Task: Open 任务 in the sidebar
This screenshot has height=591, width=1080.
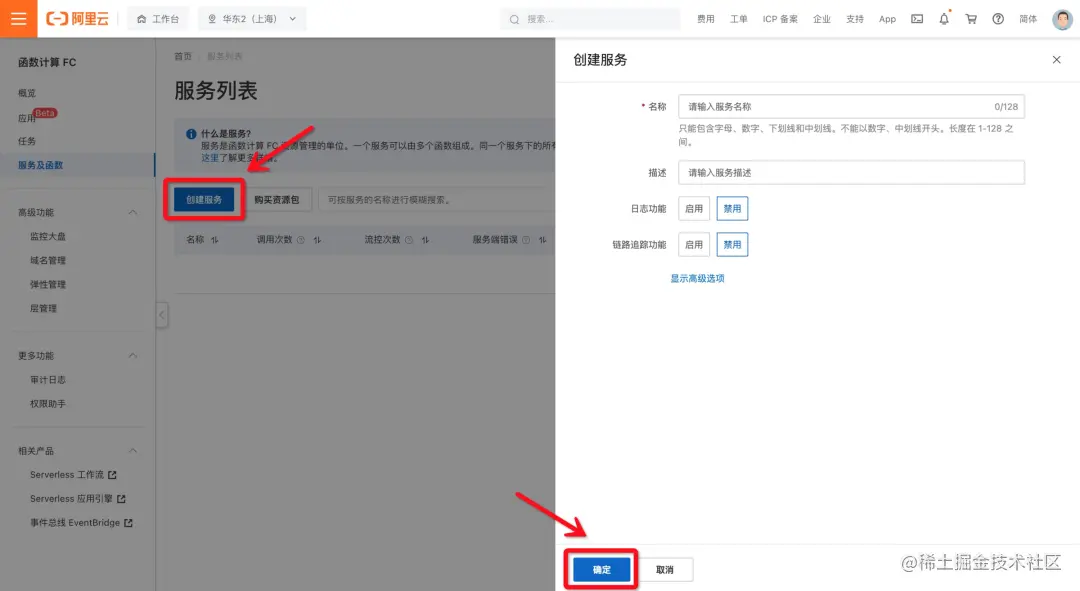Action: [27, 141]
